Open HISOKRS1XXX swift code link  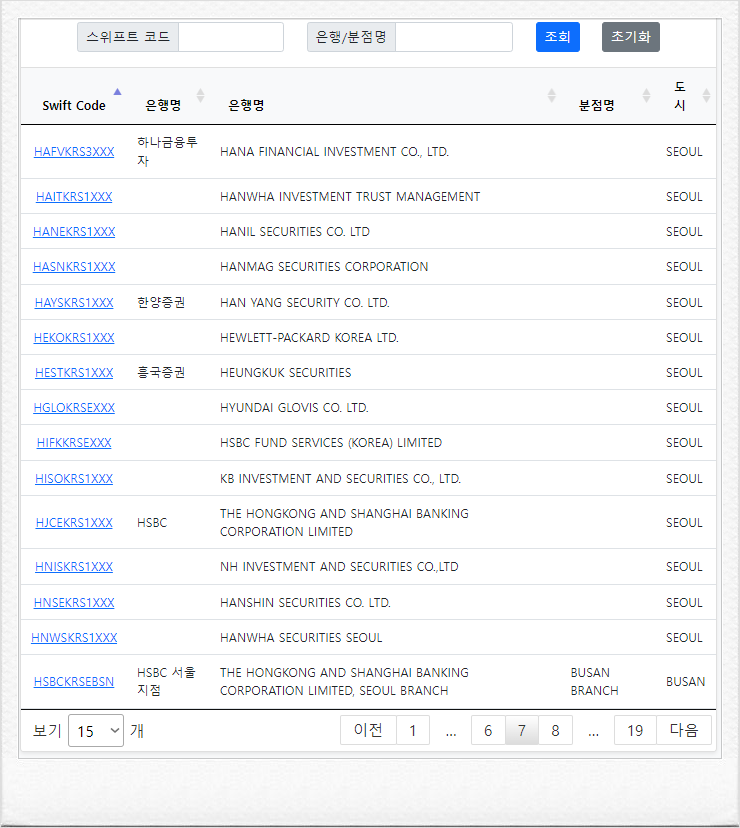74,479
